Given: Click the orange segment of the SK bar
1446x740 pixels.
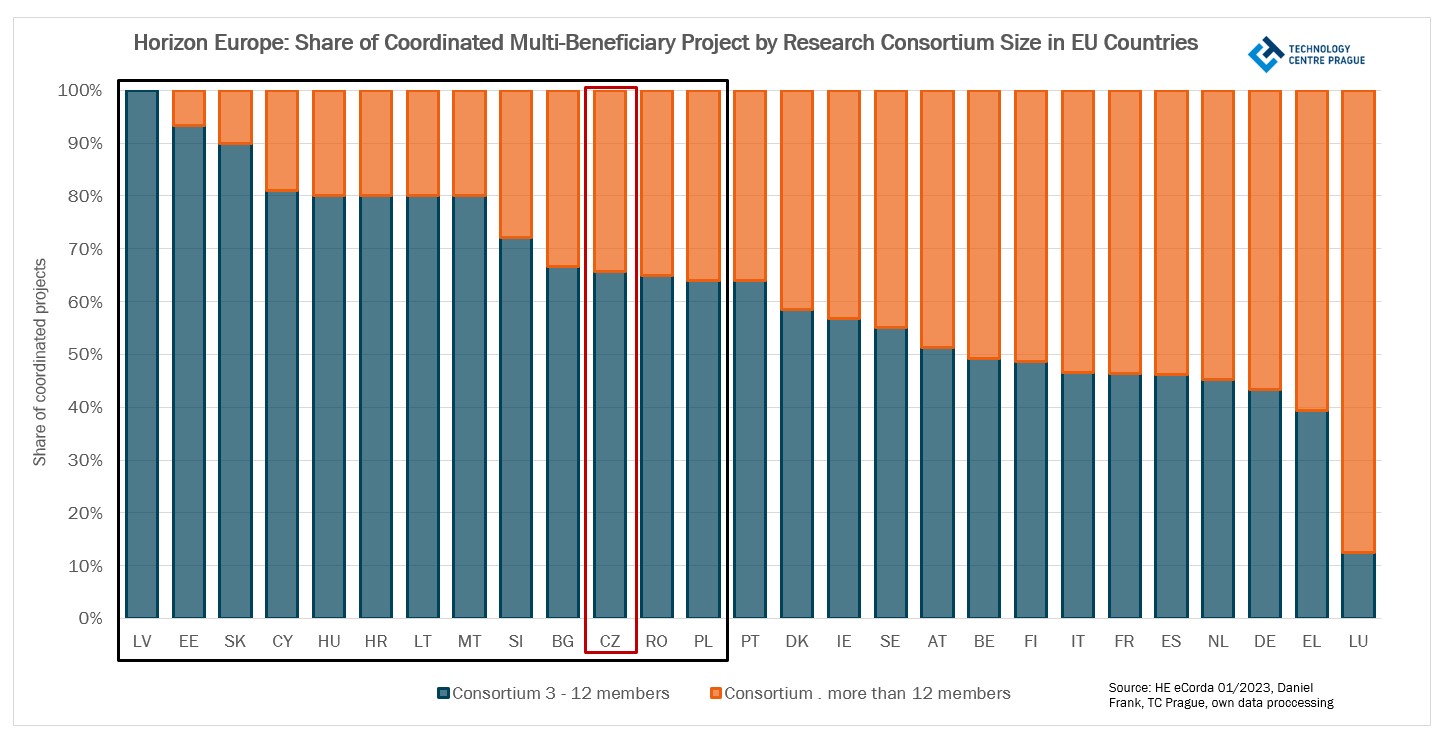Looking at the screenshot, I should tap(236, 116).
